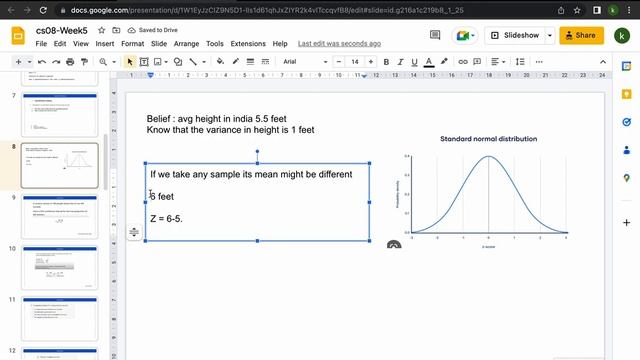
Task: Open Slideshow options dropdown arrow
Action: pyautogui.click(x=550, y=36)
